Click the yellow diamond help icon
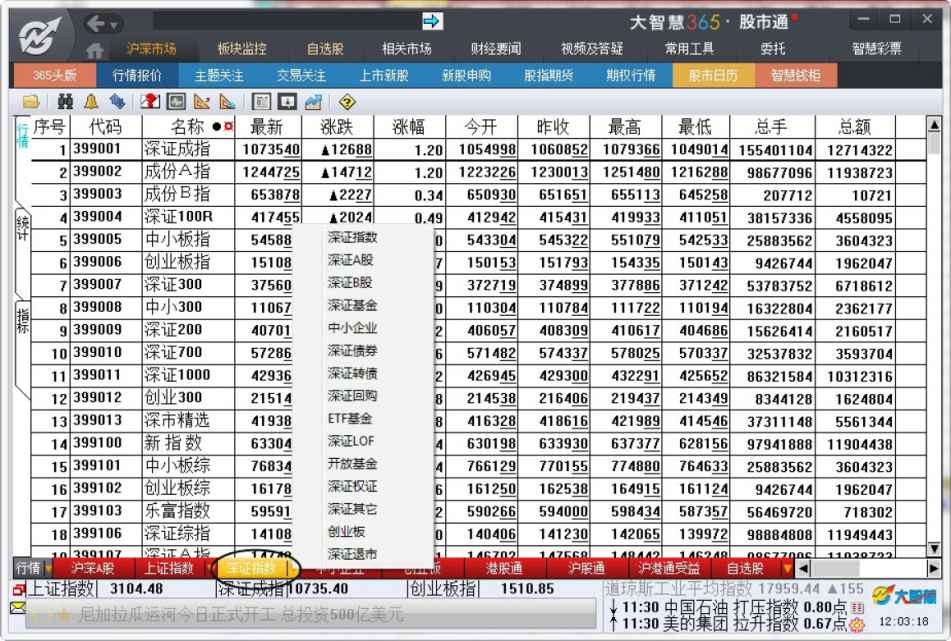Image resolution: width=951 pixels, height=641 pixels. [x=347, y=102]
